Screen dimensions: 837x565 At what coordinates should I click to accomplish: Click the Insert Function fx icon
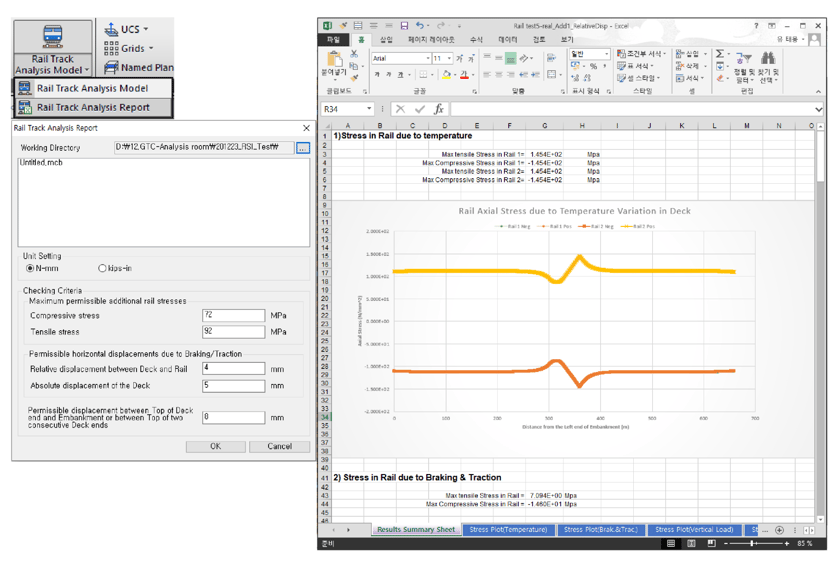[438, 109]
